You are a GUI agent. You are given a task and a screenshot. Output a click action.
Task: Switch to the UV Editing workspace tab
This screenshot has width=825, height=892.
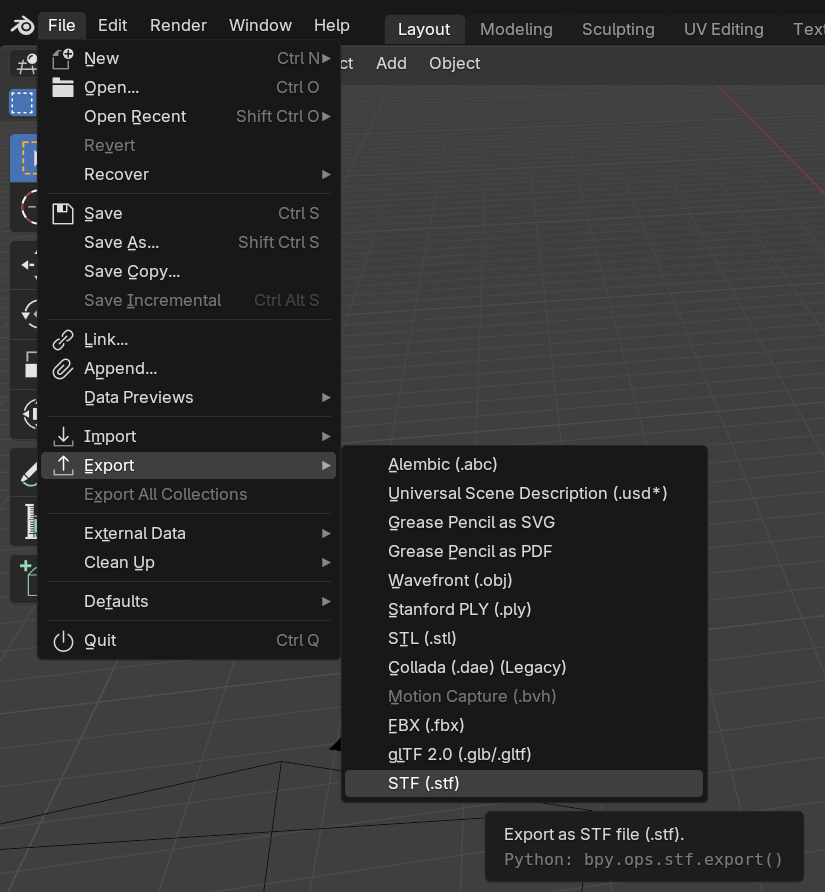pos(724,30)
